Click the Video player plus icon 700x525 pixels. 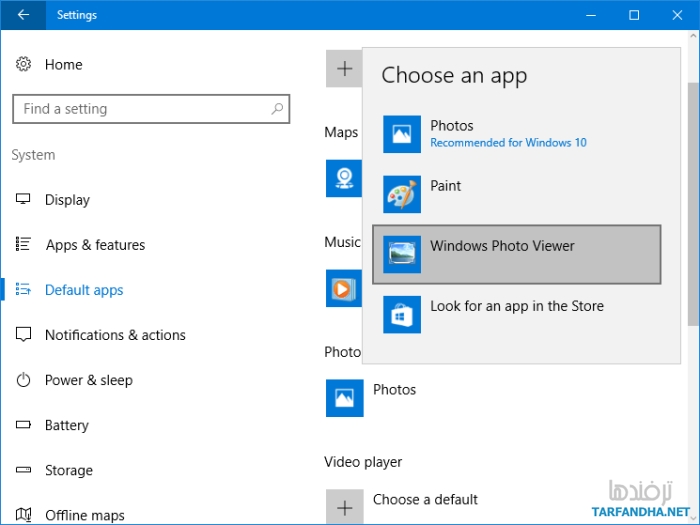click(x=344, y=507)
